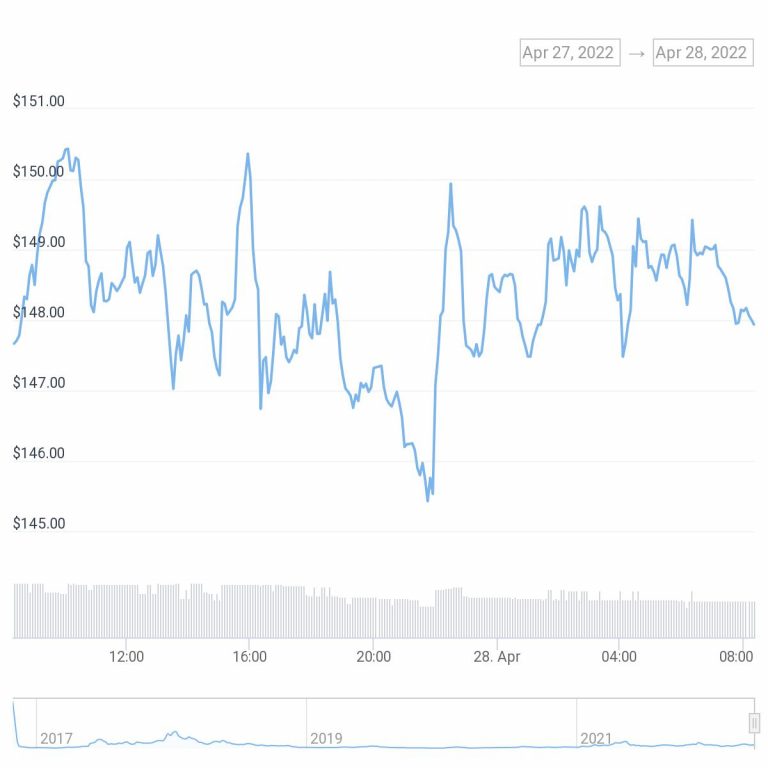This screenshot has height=768, width=768.
Task: Click the 08:00 time axis label
Action: click(736, 656)
